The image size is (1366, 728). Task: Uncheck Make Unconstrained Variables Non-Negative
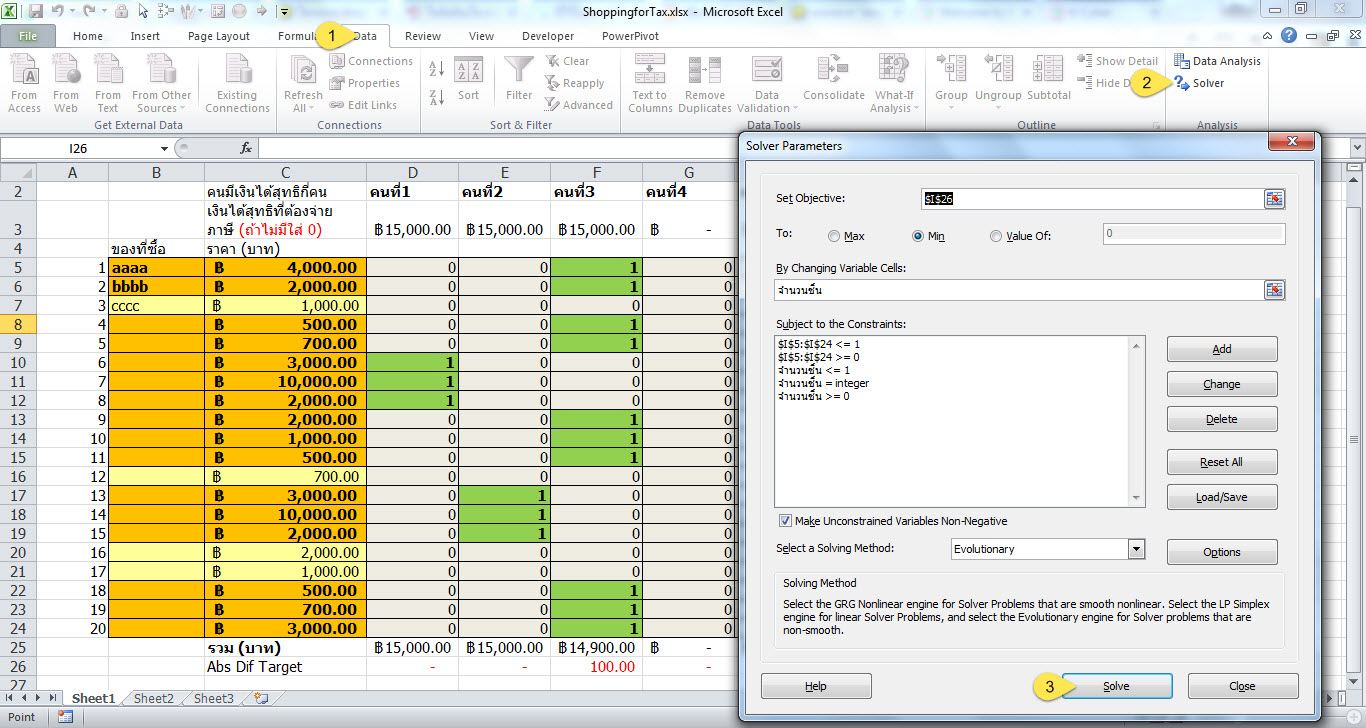(x=786, y=521)
